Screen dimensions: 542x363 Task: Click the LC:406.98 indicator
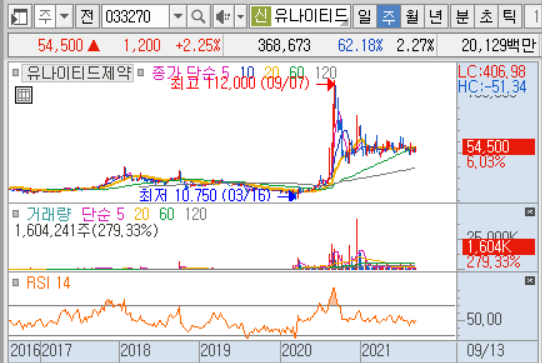tap(492, 72)
